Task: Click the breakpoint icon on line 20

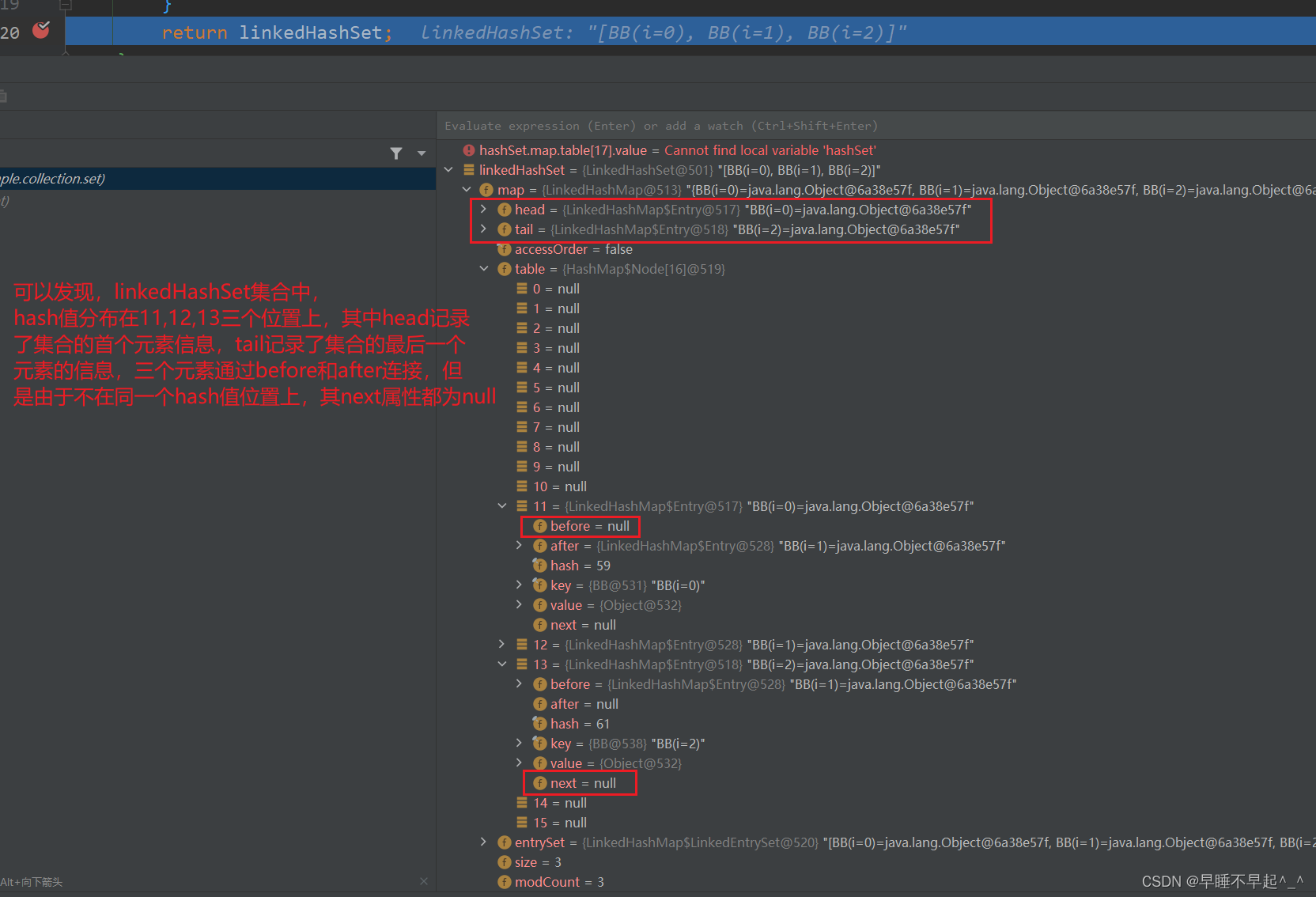Action: click(x=41, y=31)
